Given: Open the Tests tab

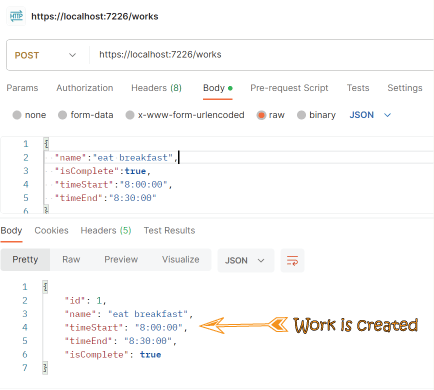Looking at the screenshot, I should point(358,88).
